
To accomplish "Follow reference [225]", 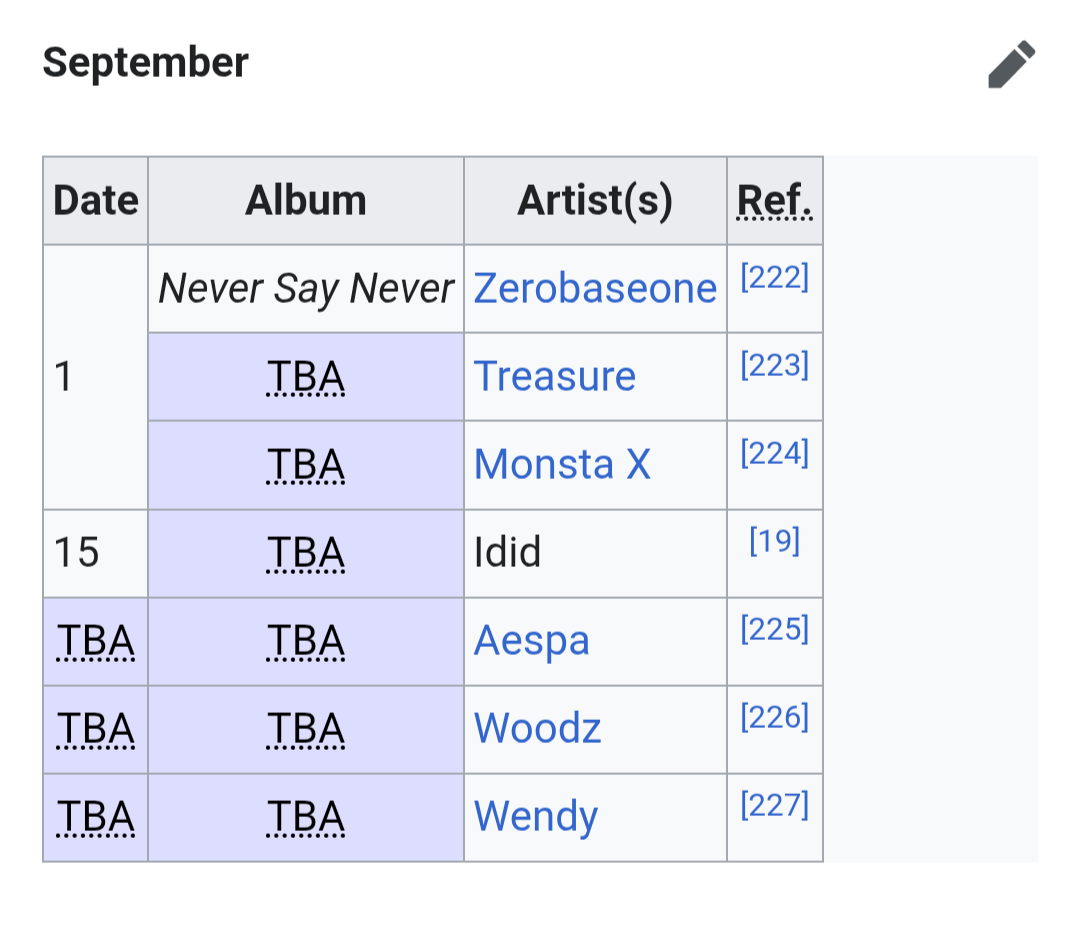I will pyautogui.click(x=774, y=629).
